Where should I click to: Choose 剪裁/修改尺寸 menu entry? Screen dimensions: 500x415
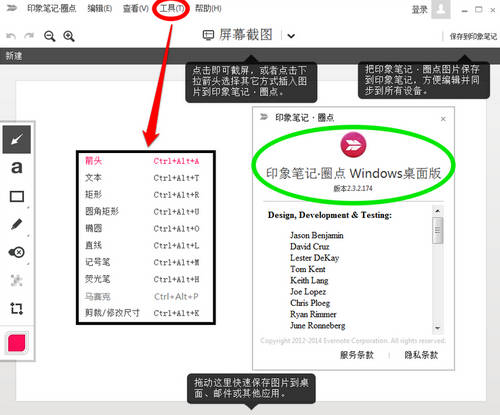(142, 313)
